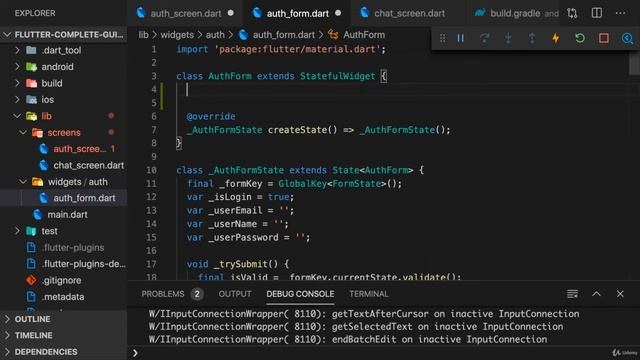640x360 pixels.
Task: Click the @override annotation
Action: (211, 116)
